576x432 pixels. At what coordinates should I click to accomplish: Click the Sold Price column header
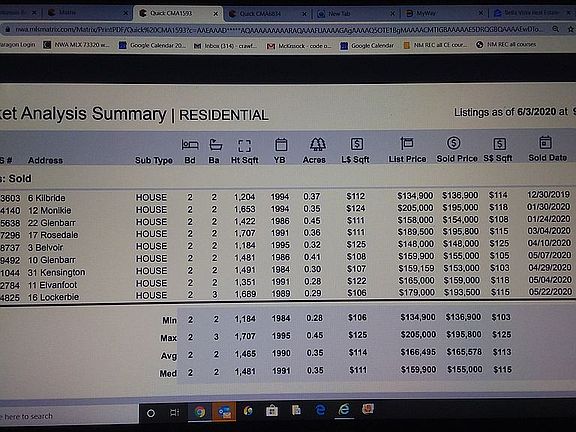click(x=457, y=159)
